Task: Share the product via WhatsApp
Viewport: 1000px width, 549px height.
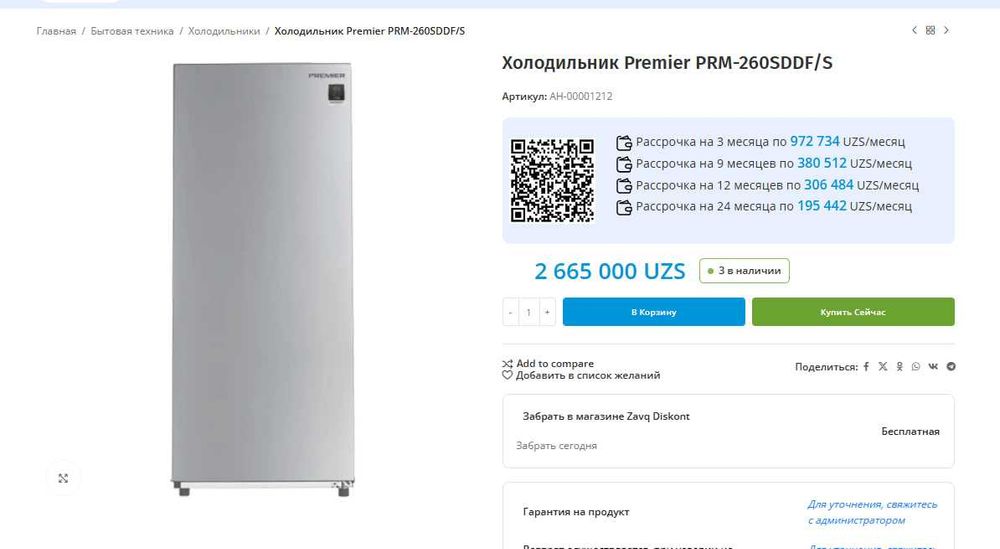Action: pos(916,367)
